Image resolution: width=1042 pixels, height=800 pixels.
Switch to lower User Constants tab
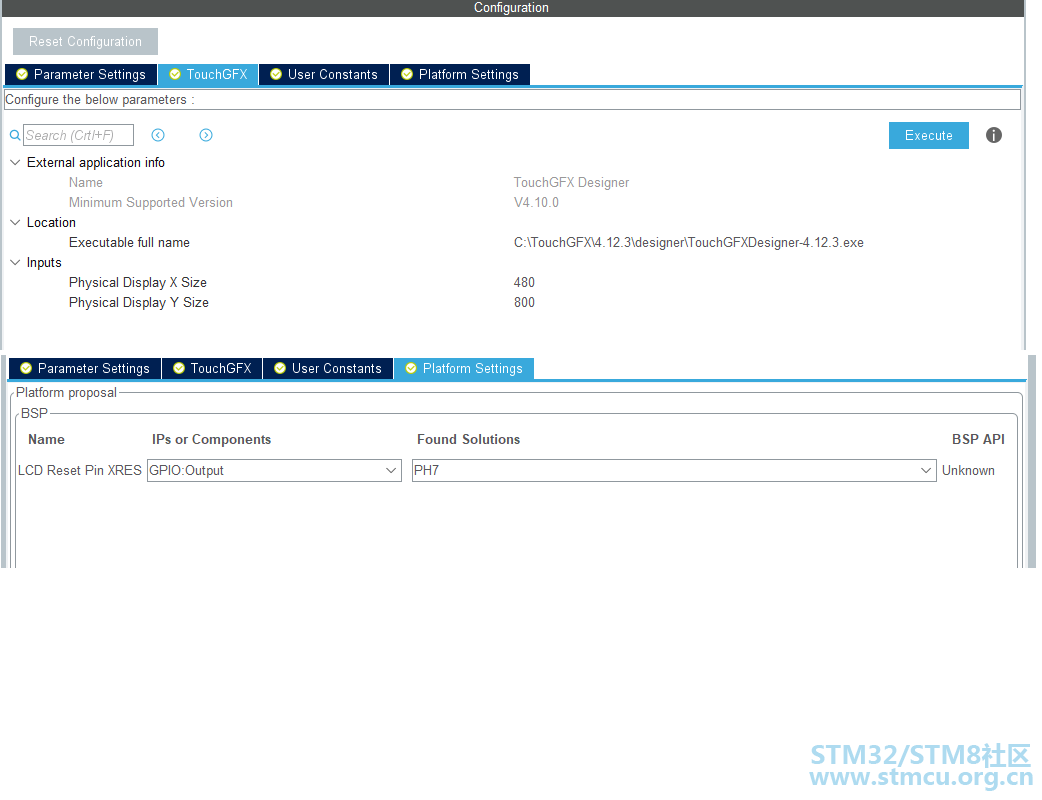328,368
